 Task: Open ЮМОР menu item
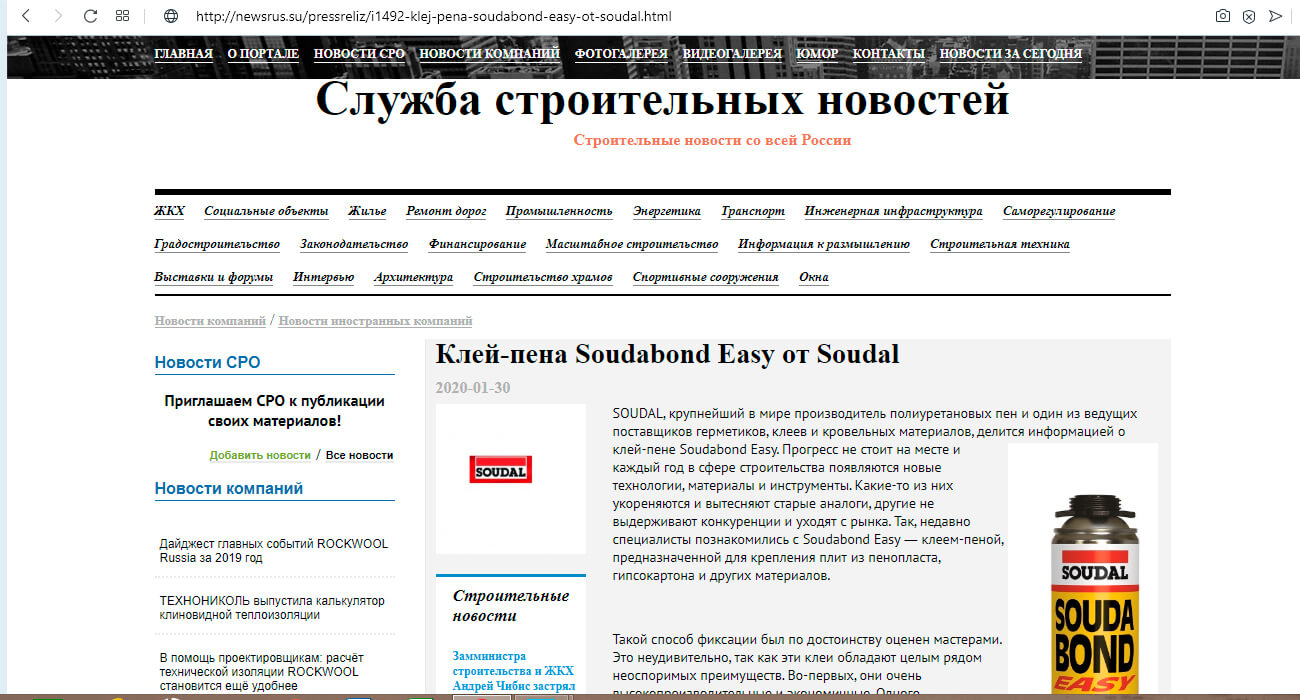[817, 54]
